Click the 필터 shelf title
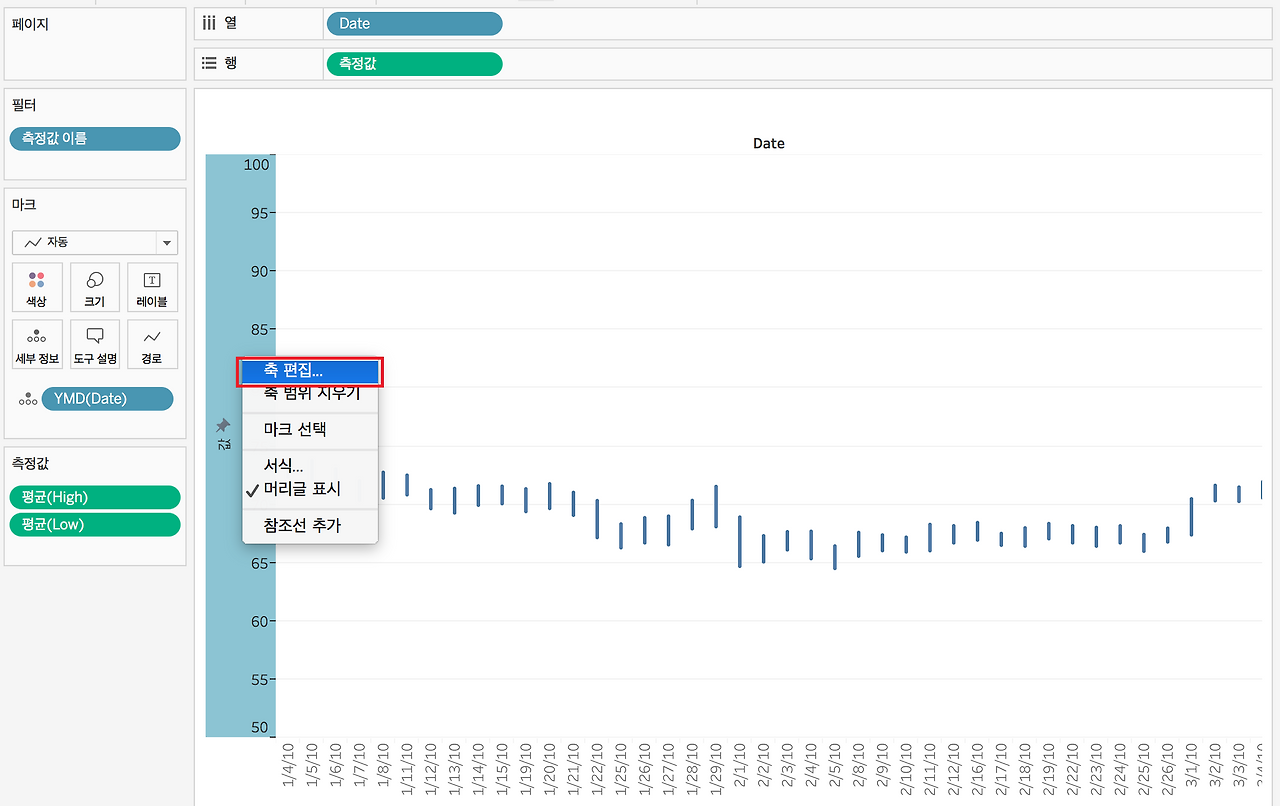 [24, 104]
